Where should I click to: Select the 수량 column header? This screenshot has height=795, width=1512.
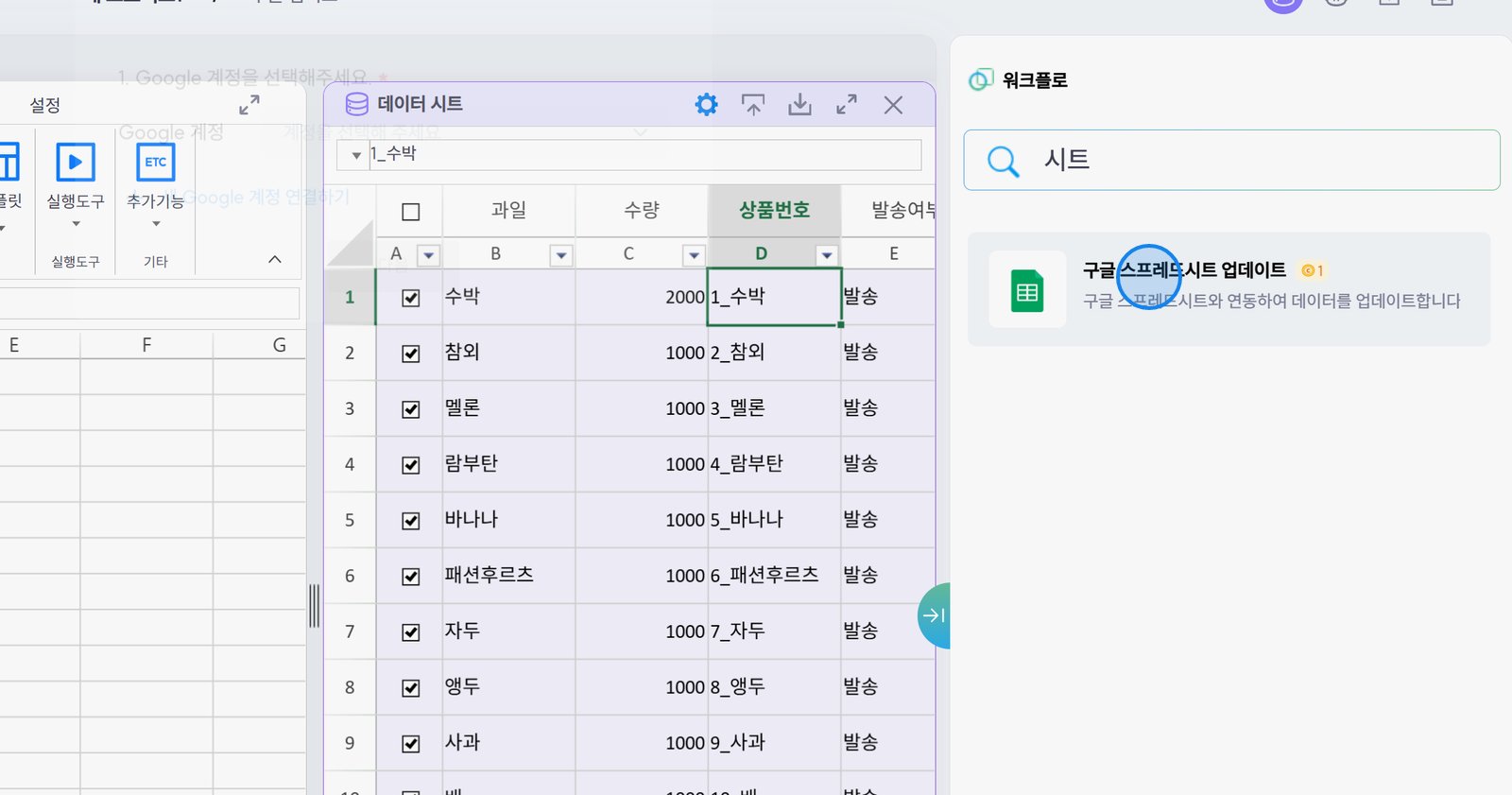pyautogui.click(x=642, y=210)
